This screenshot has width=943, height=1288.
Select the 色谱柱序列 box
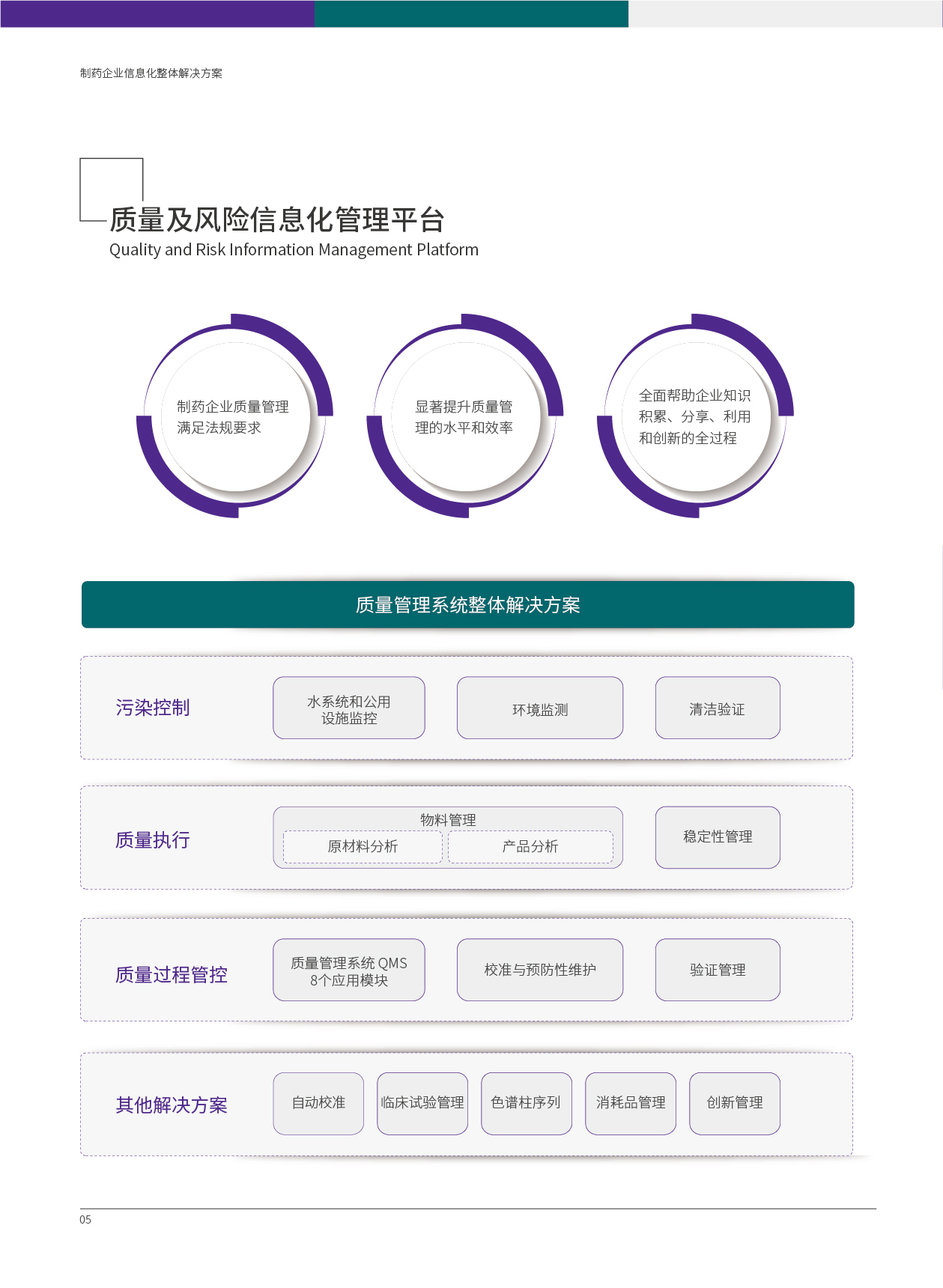[526, 1103]
